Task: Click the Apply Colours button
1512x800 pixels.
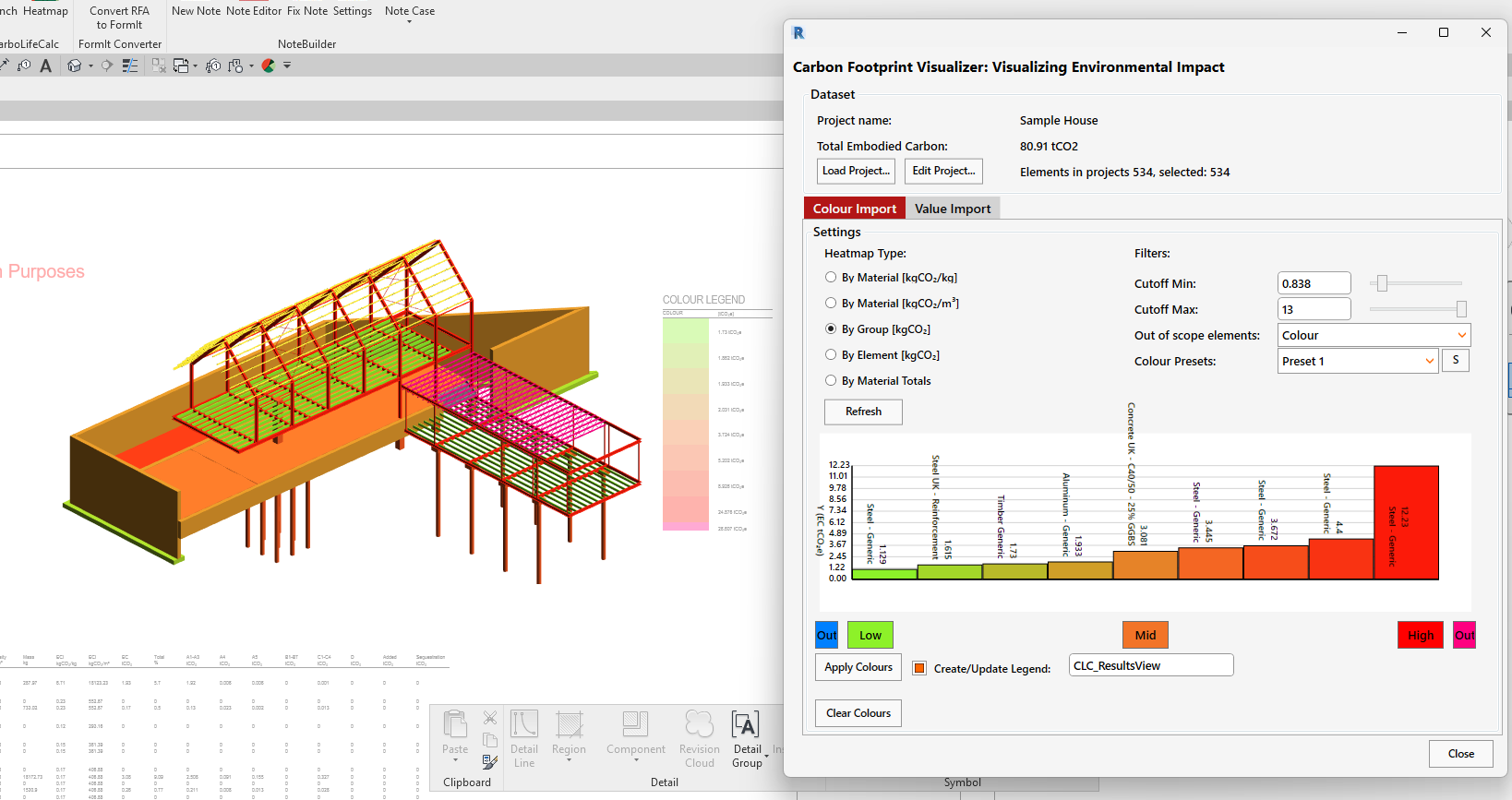Action: (858, 667)
